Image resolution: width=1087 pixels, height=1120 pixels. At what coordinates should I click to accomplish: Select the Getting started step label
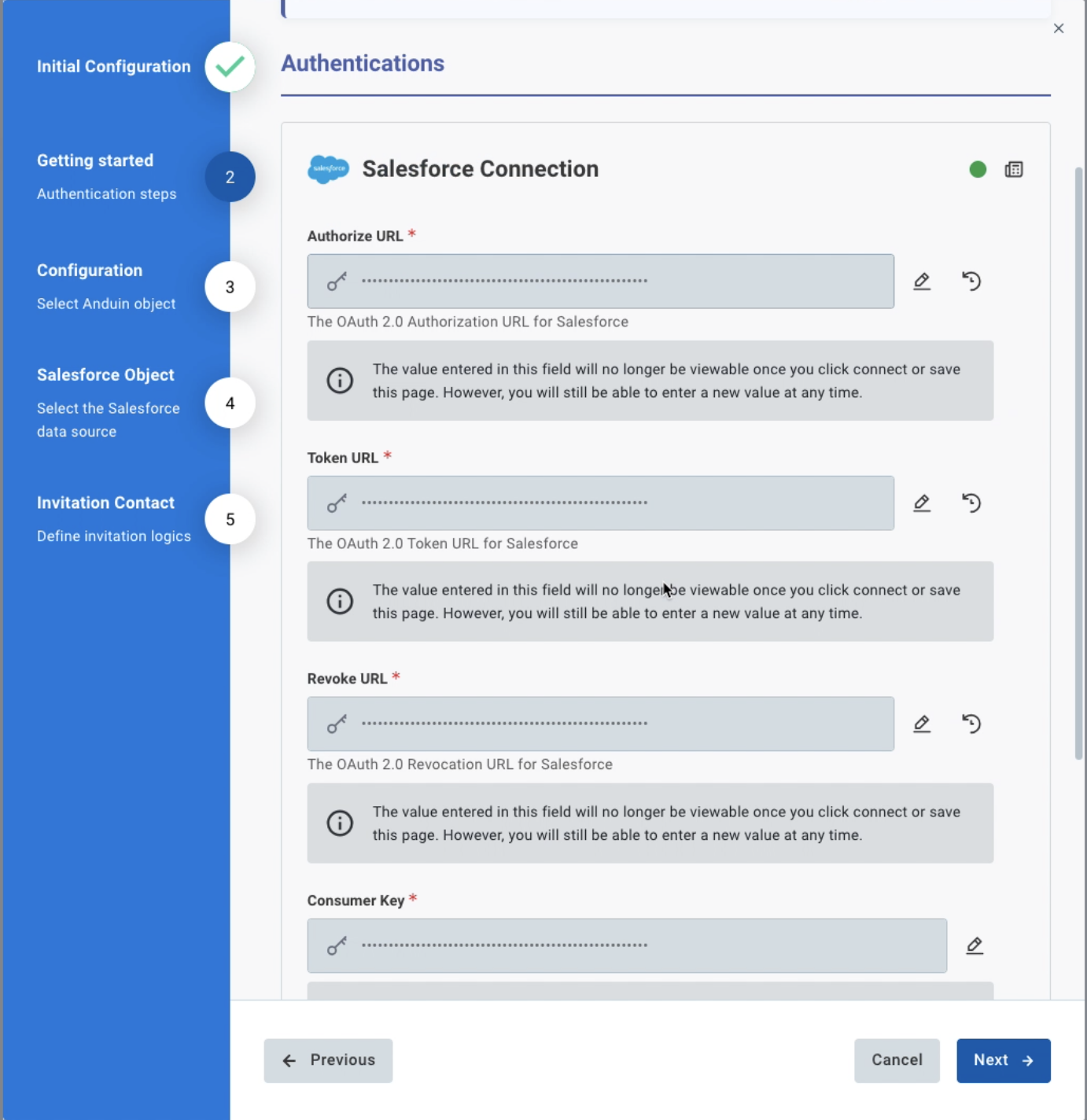95,160
